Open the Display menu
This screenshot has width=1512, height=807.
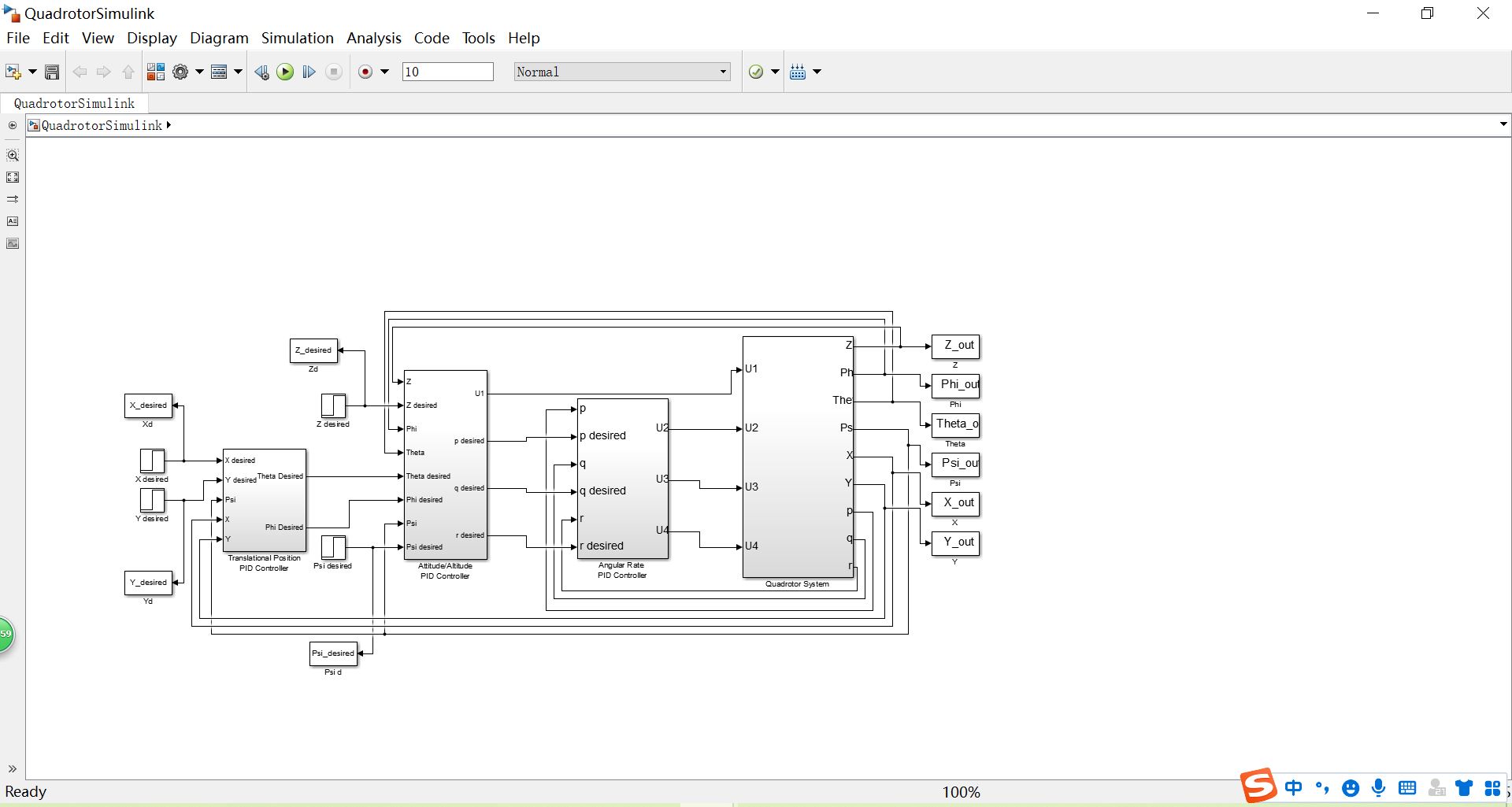[x=152, y=38]
